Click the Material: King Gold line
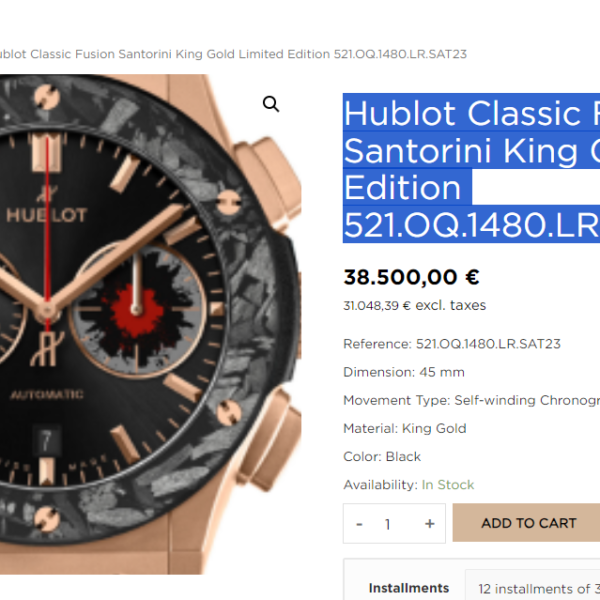The height and width of the screenshot is (600, 600). tap(405, 428)
